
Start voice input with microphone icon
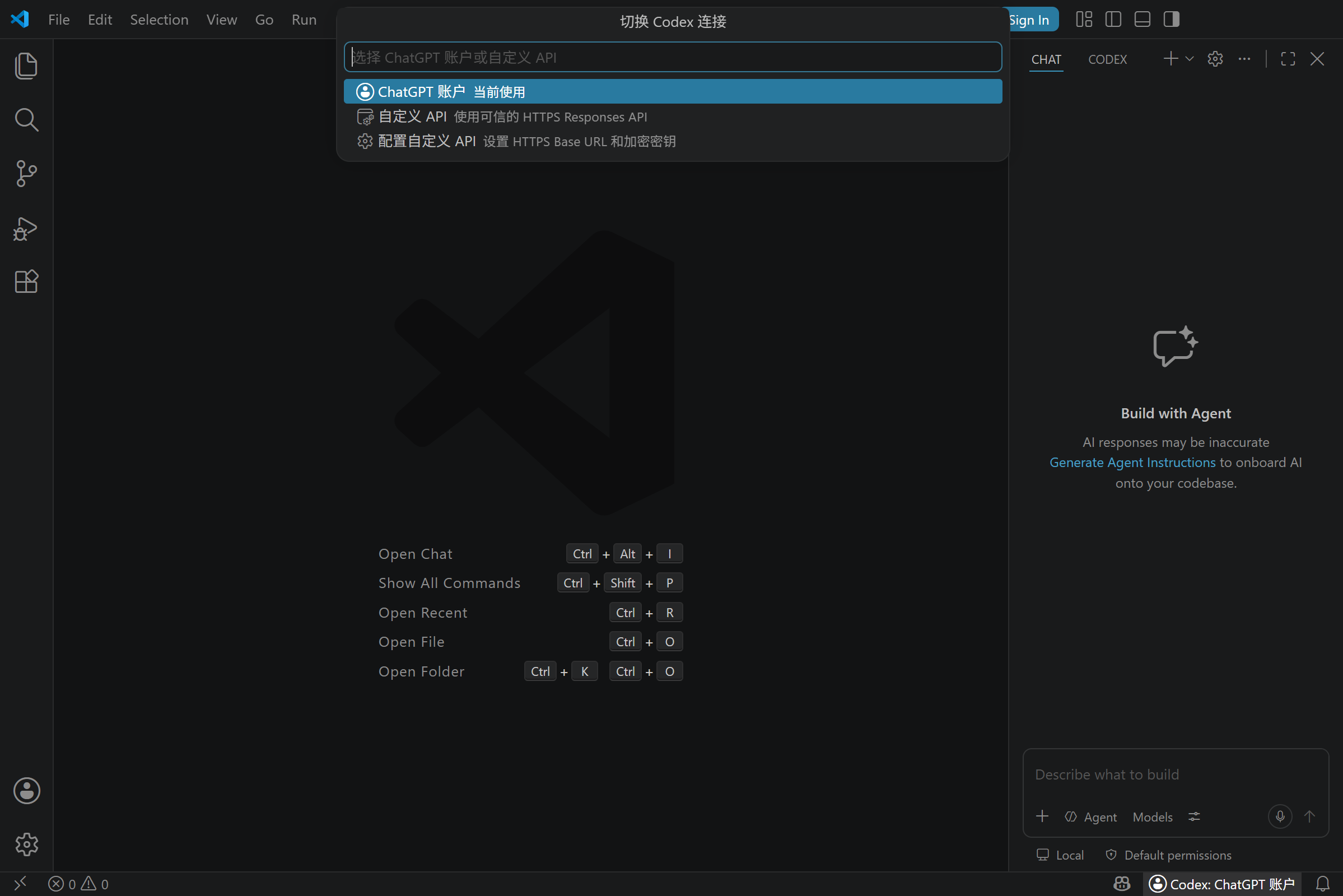pos(1280,816)
